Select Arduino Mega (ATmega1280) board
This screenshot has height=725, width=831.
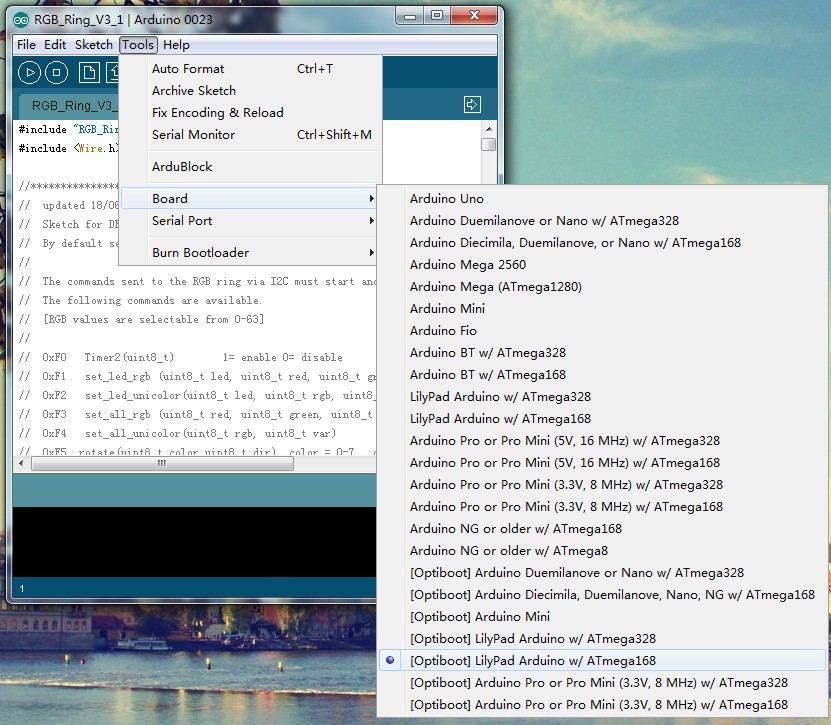click(x=602, y=287)
